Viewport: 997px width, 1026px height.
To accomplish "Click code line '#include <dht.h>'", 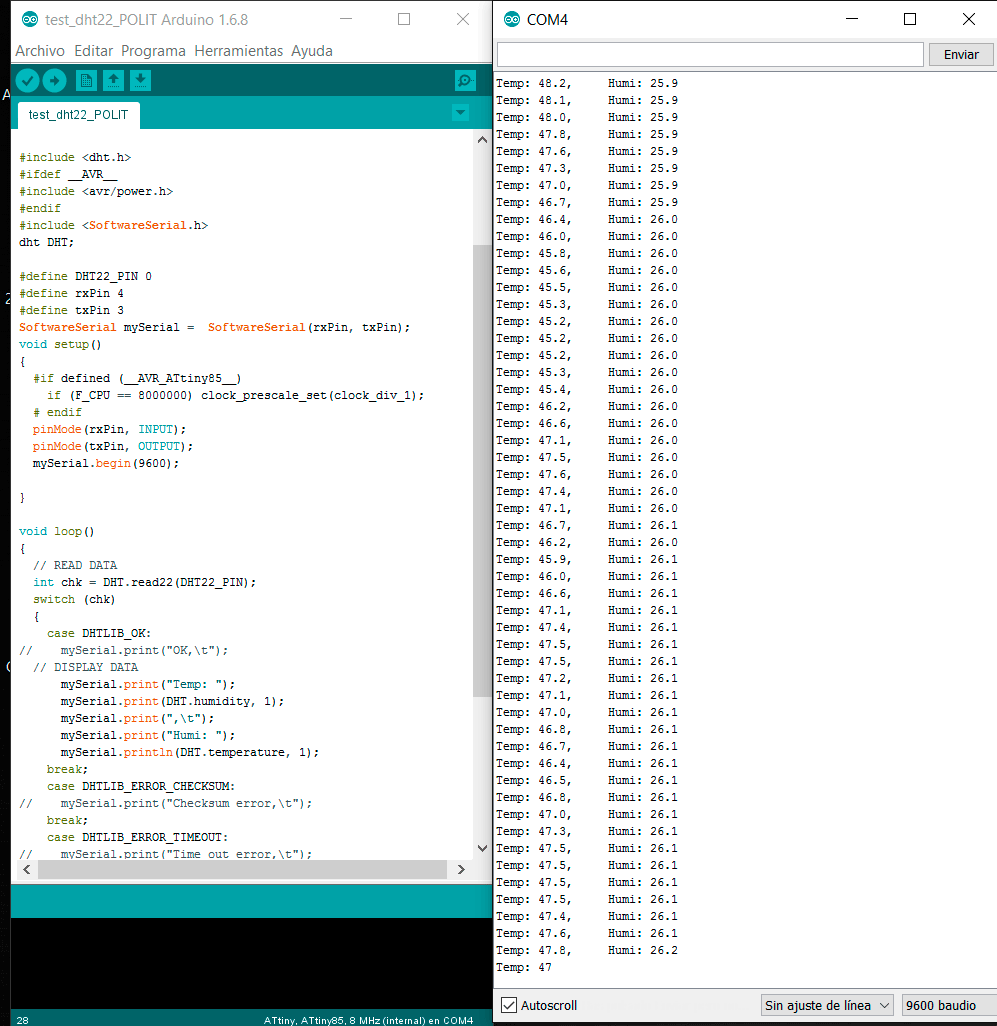I will coord(75,157).
